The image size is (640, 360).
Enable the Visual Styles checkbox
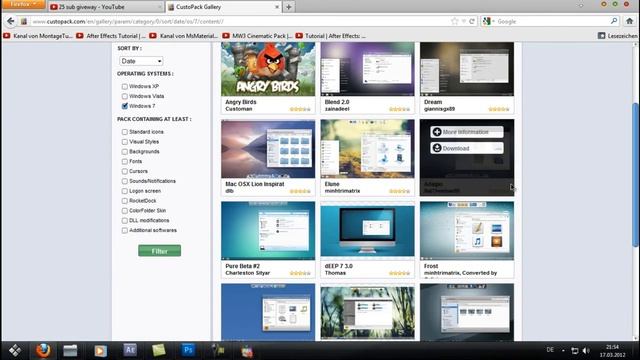[x=124, y=142]
